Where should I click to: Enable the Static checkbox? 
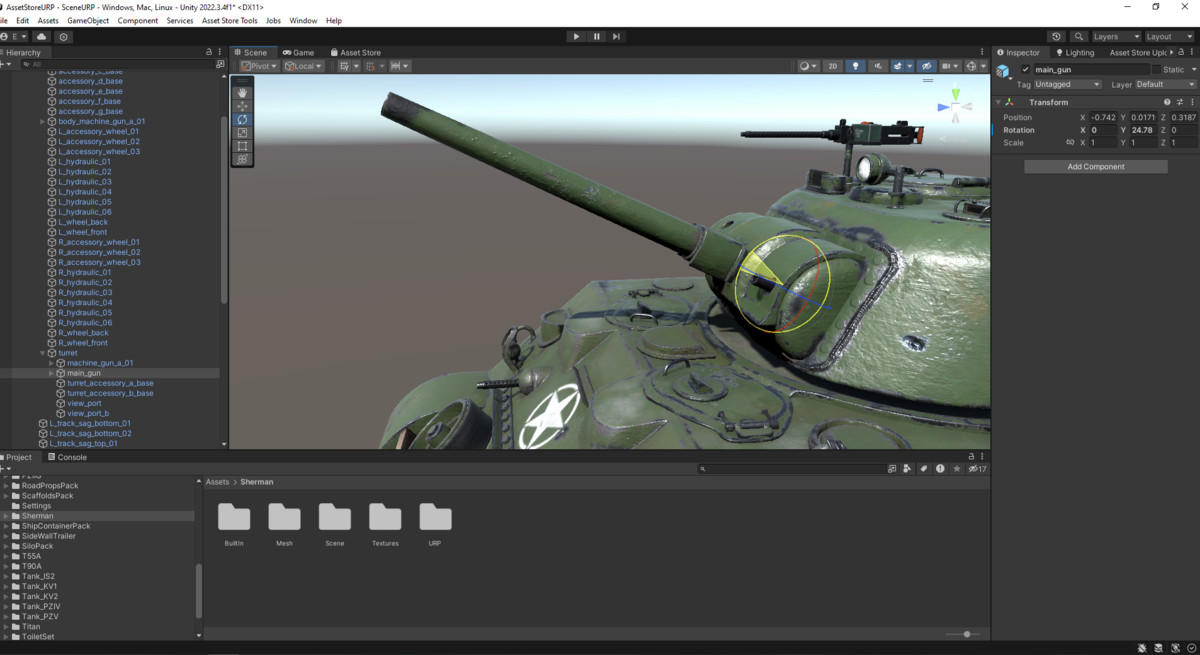click(1156, 70)
